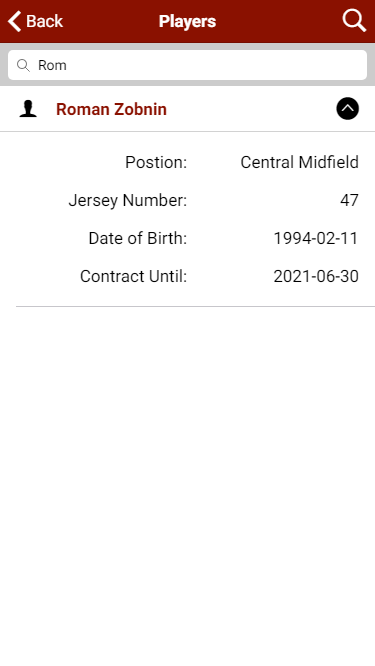Click the Jersey Number label
The width and height of the screenshot is (375, 666).
(x=128, y=200)
